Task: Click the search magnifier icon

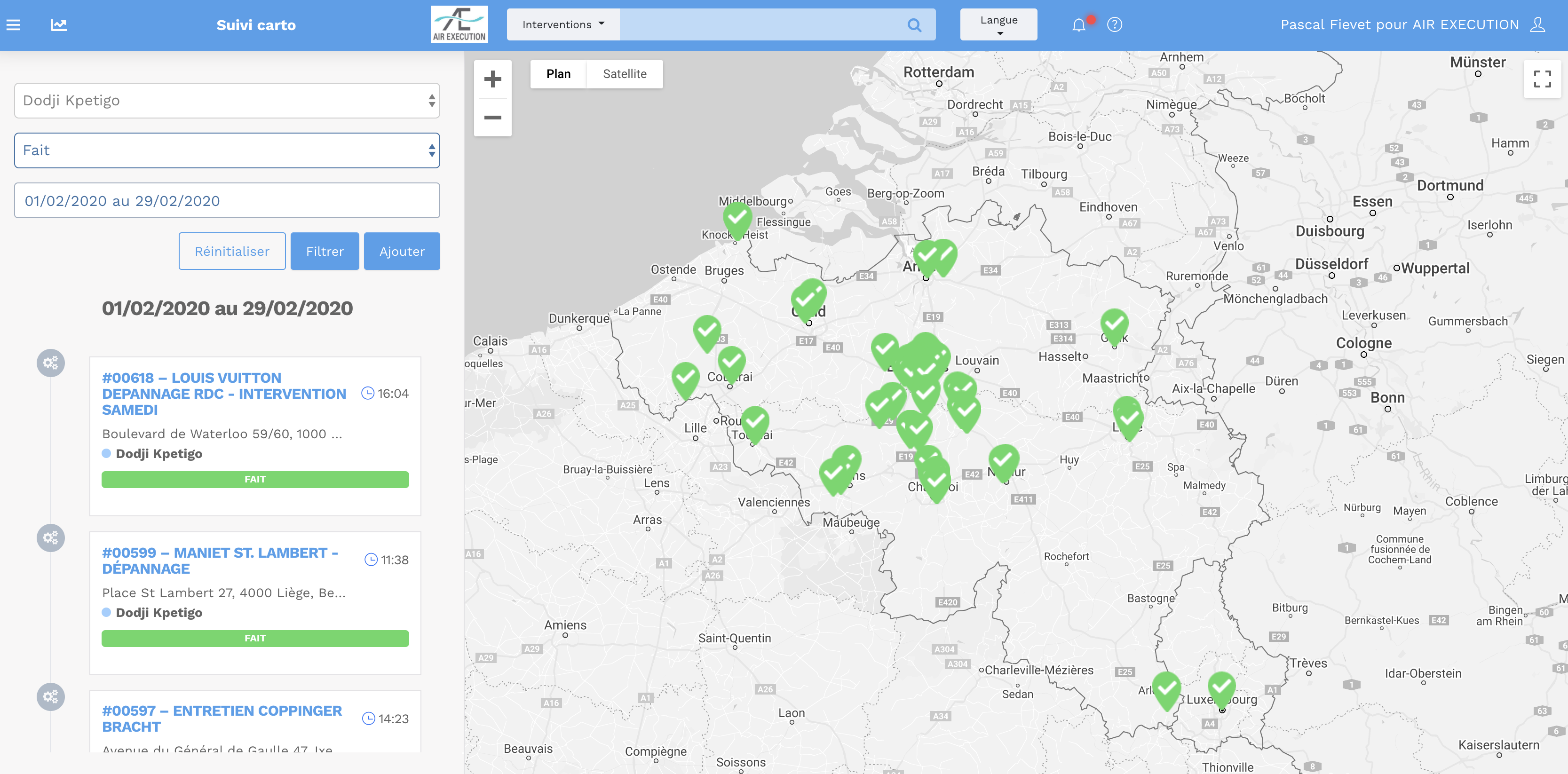Action: 914,25
